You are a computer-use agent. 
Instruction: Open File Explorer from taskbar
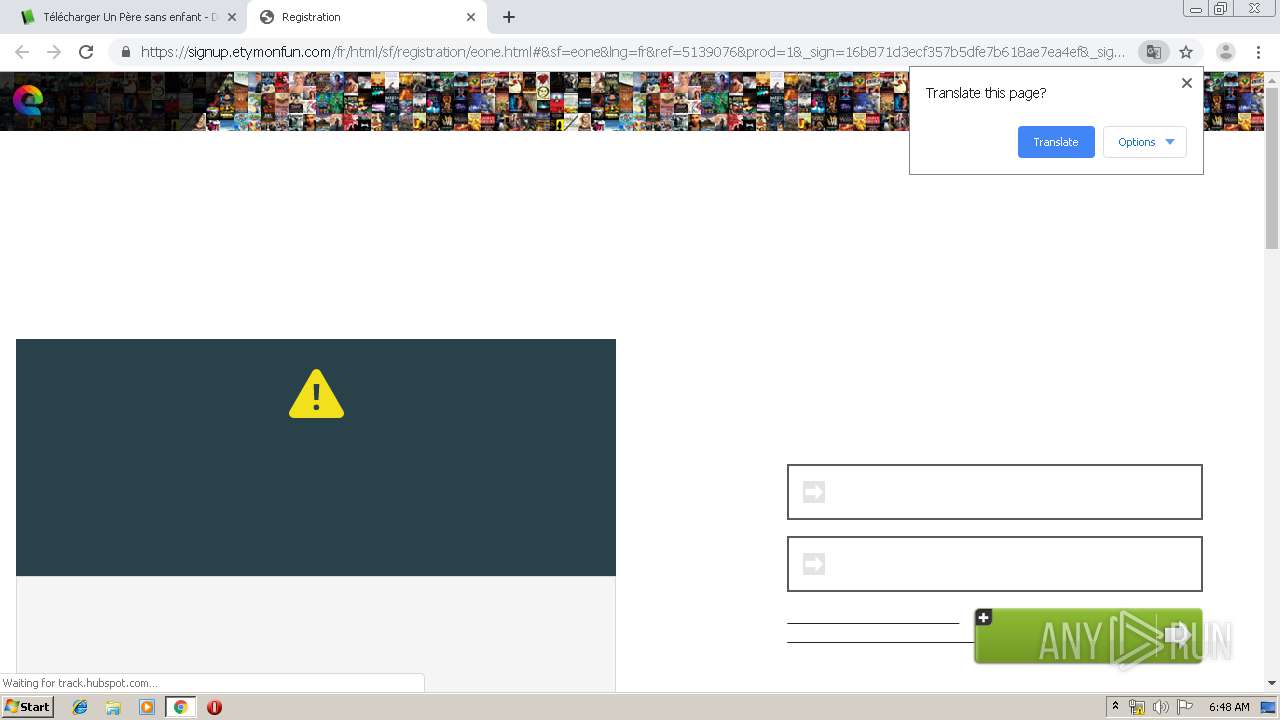pyautogui.click(x=113, y=707)
